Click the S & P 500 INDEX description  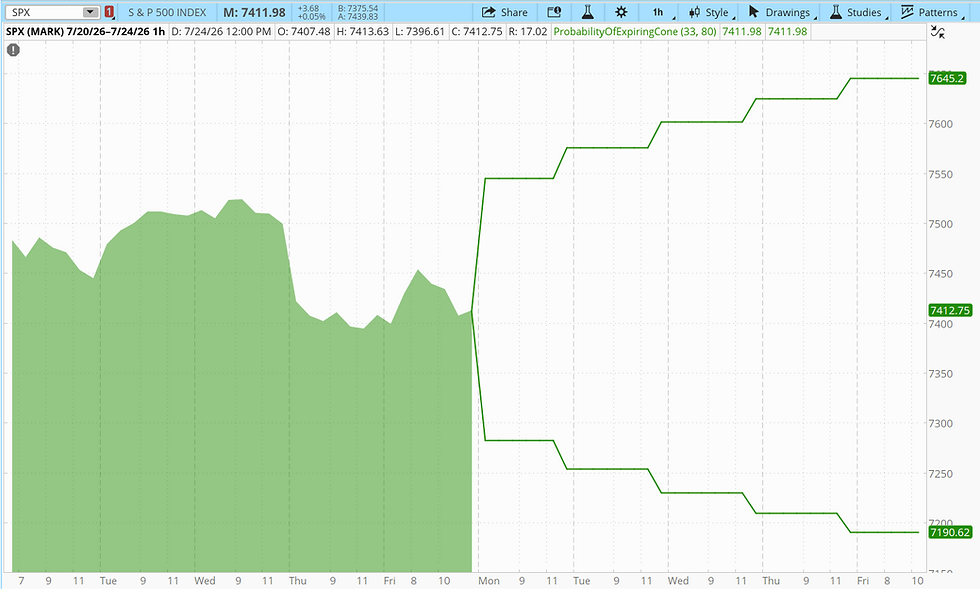click(x=167, y=13)
